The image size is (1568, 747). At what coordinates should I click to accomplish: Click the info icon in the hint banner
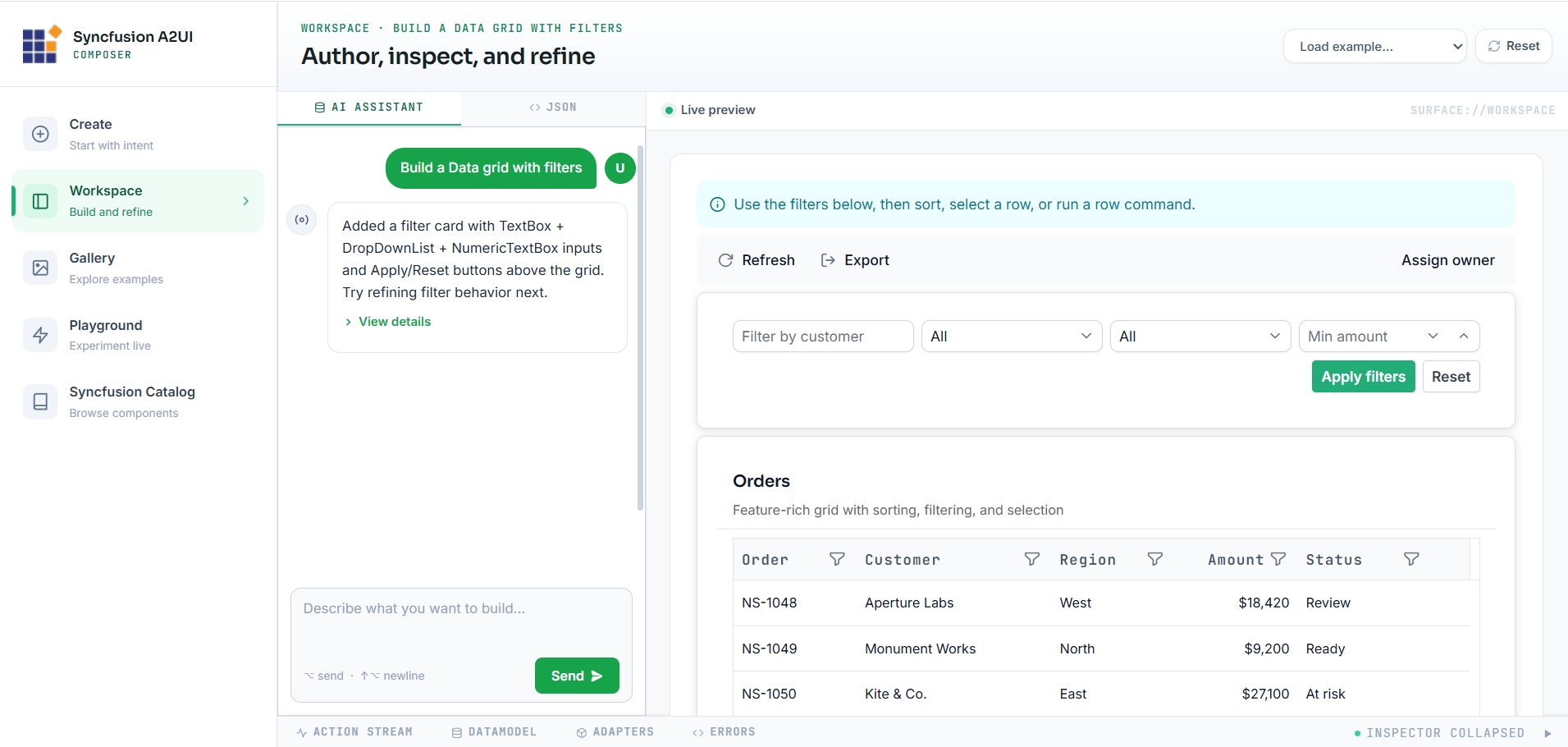pyautogui.click(x=717, y=204)
